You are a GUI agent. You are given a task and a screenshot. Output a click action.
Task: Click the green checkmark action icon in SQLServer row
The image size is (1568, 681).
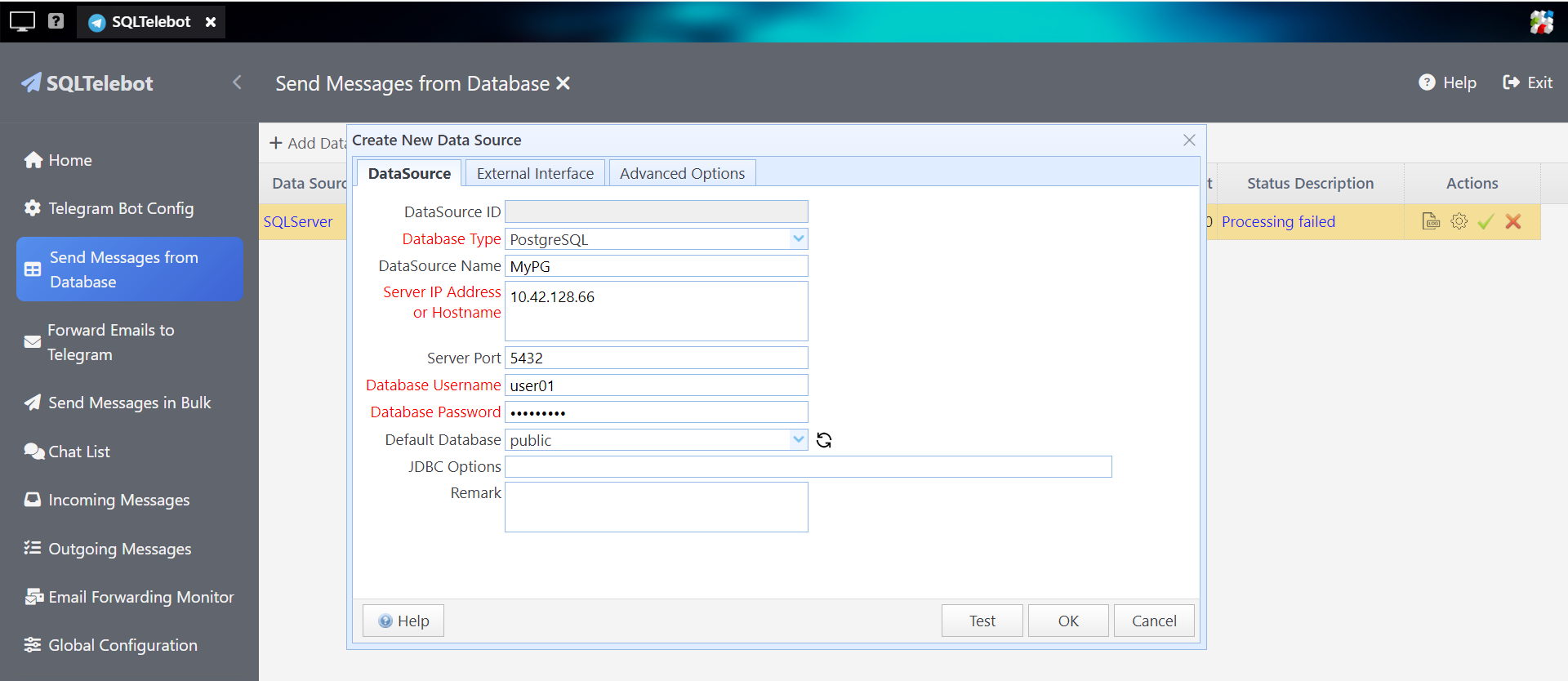[x=1486, y=221]
